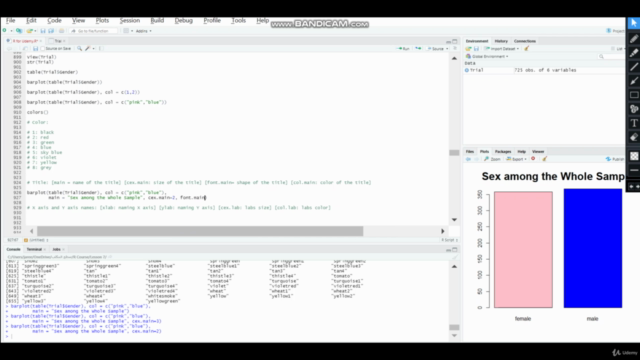The height and width of the screenshot is (360, 640).
Task: Click the Go to file/function field
Action: tap(93, 31)
